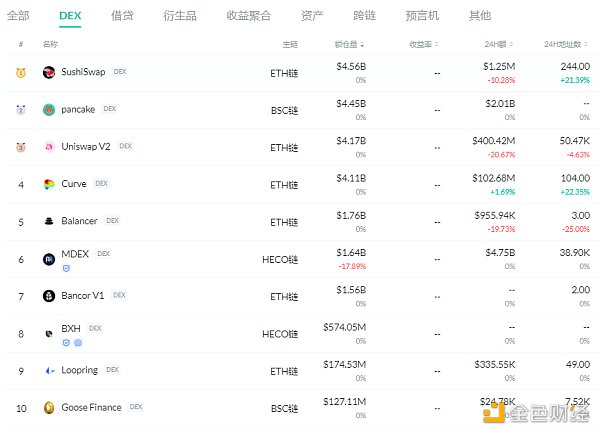Click Loopring's $335.55K volume
Viewport: 600px width, 434px height.
coord(495,365)
